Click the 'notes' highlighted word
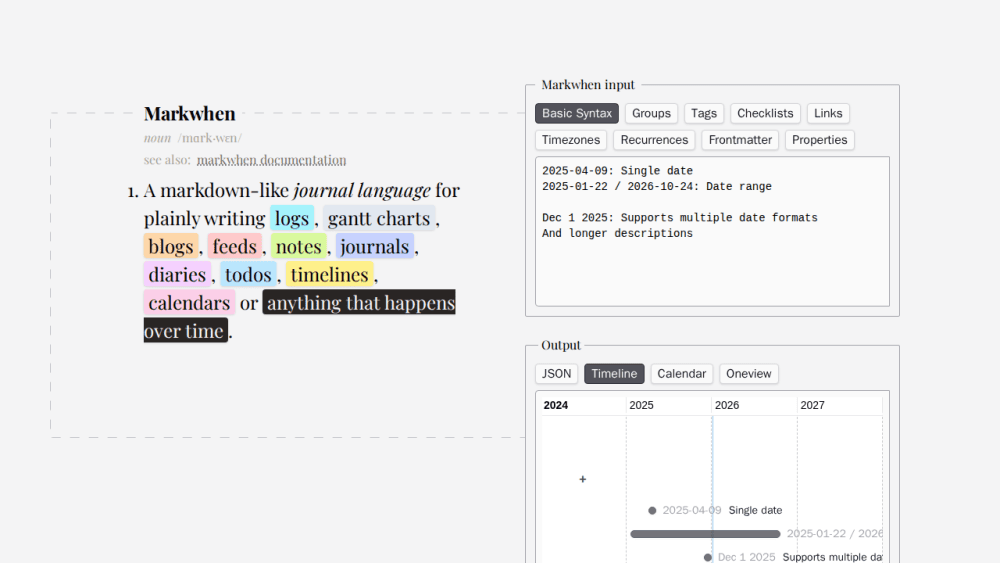 click(298, 247)
